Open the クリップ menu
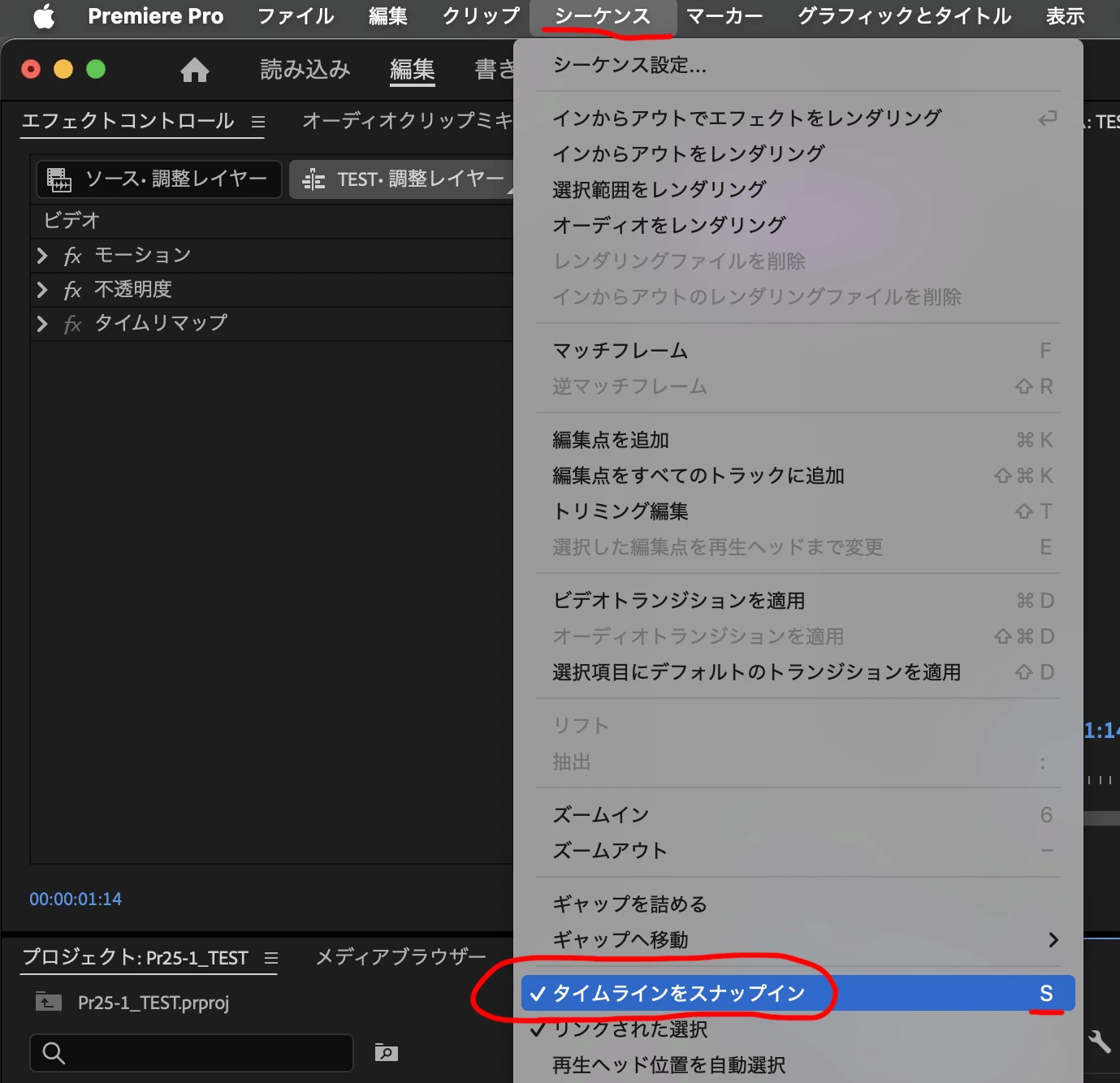The image size is (1120, 1083). coord(481,16)
